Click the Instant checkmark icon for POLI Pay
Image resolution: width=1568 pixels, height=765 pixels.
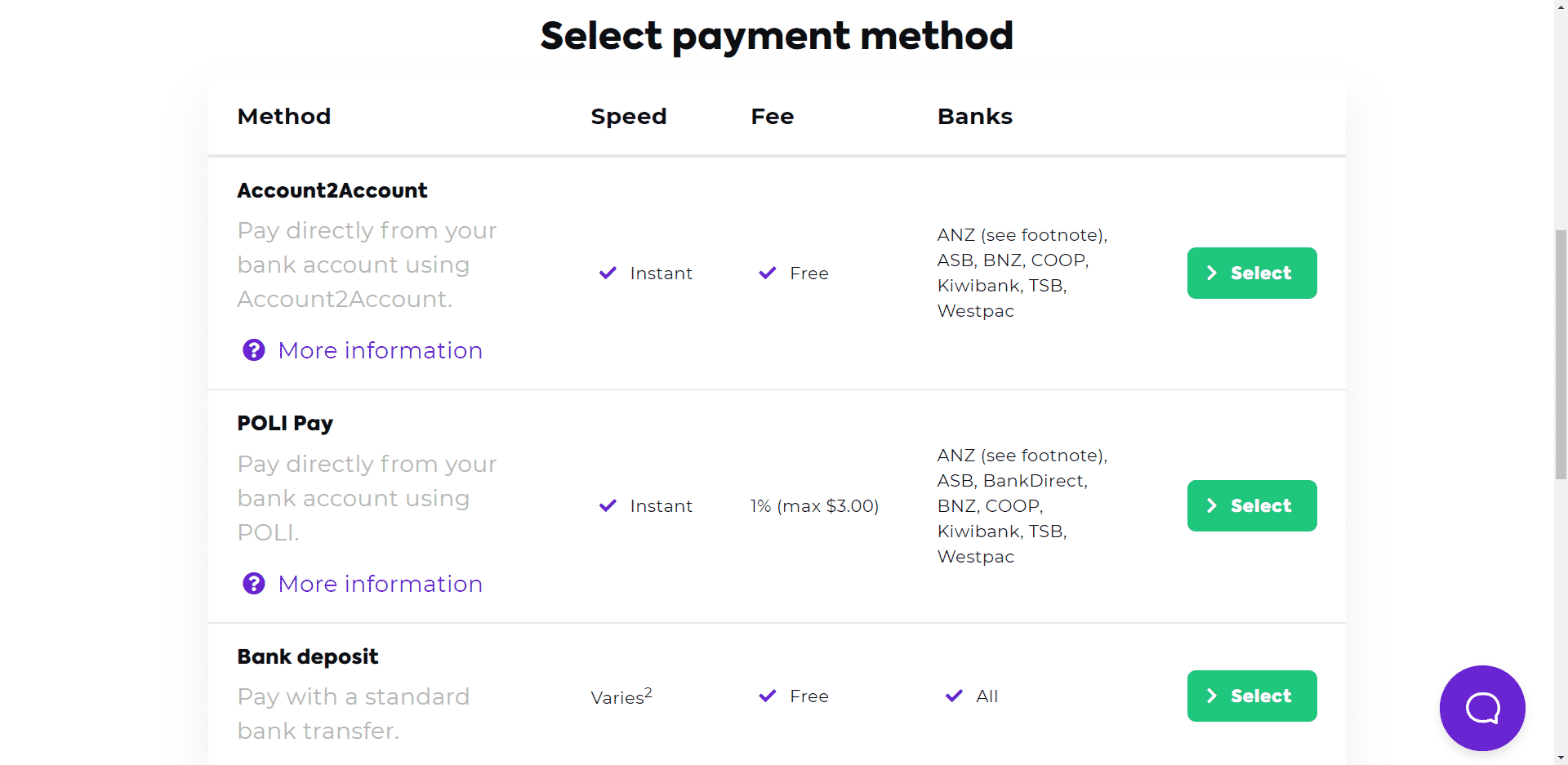[607, 505]
